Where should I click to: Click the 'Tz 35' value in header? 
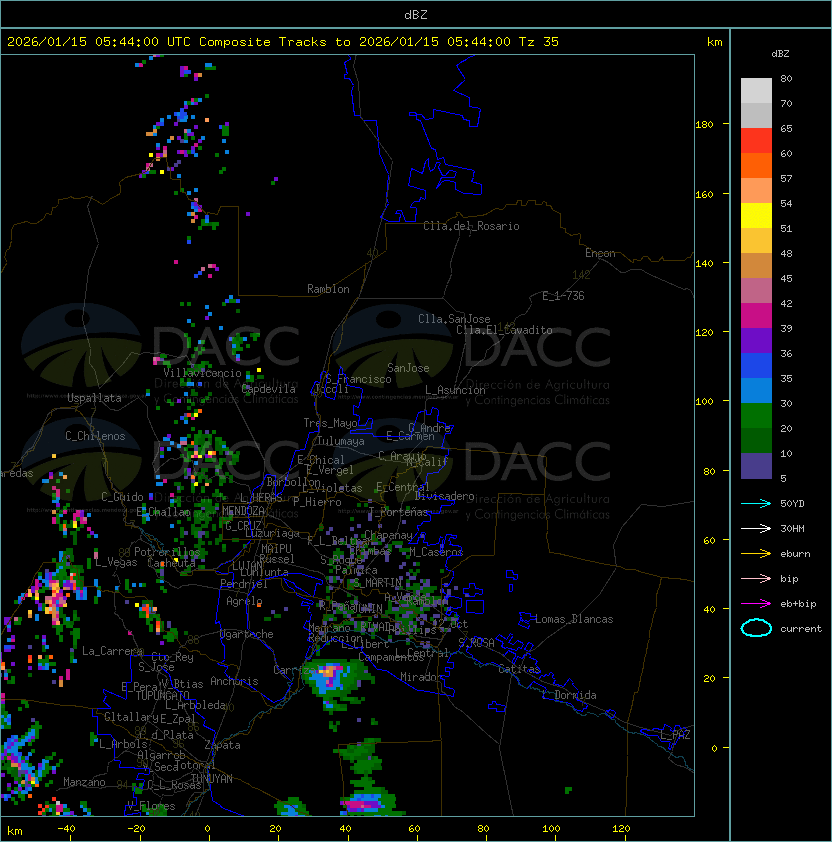(539, 42)
